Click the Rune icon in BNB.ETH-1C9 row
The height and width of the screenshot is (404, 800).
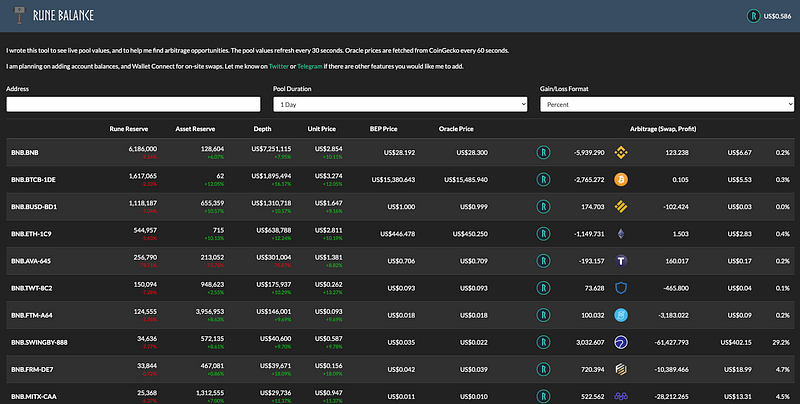(543, 234)
